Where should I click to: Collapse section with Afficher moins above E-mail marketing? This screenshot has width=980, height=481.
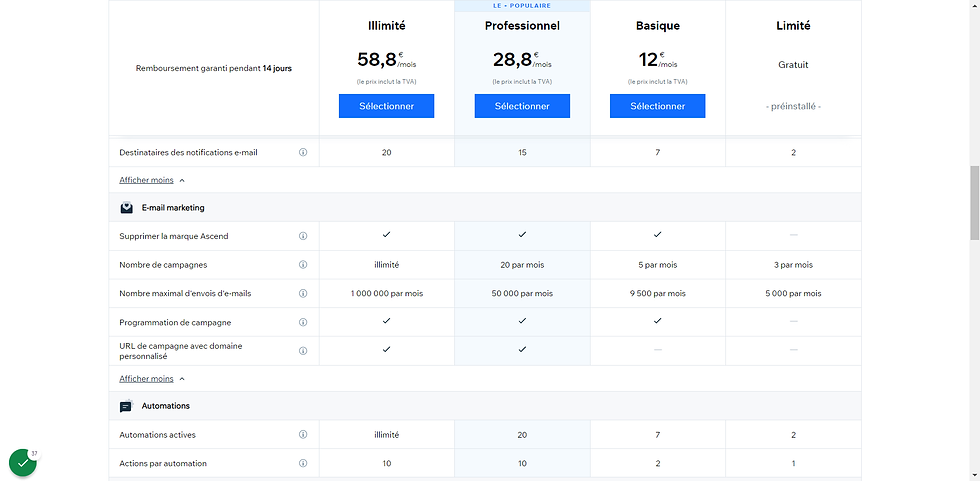pos(152,180)
